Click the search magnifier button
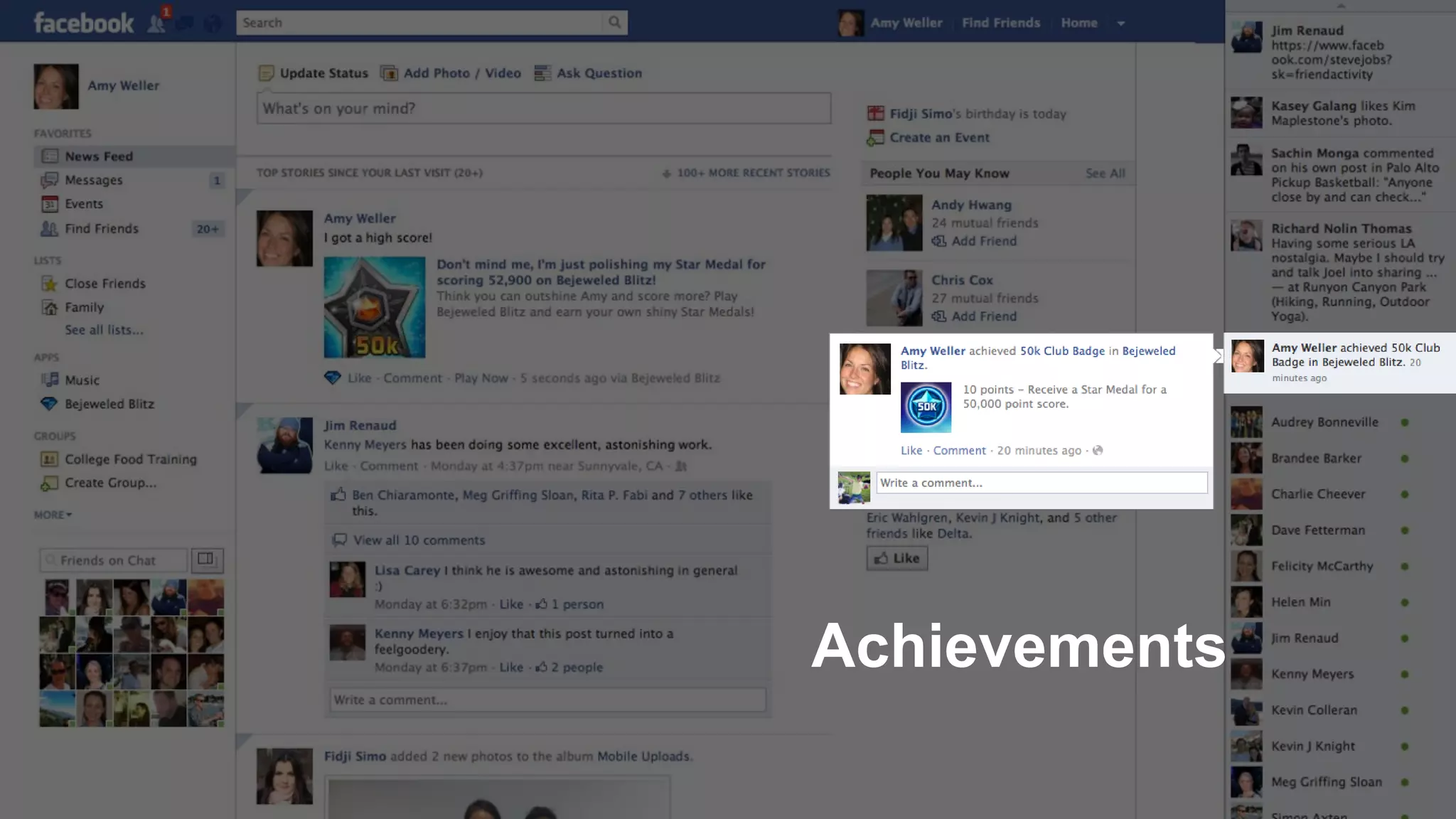Image resolution: width=1456 pixels, height=819 pixels. pyautogui.click(x=615, y=22)
